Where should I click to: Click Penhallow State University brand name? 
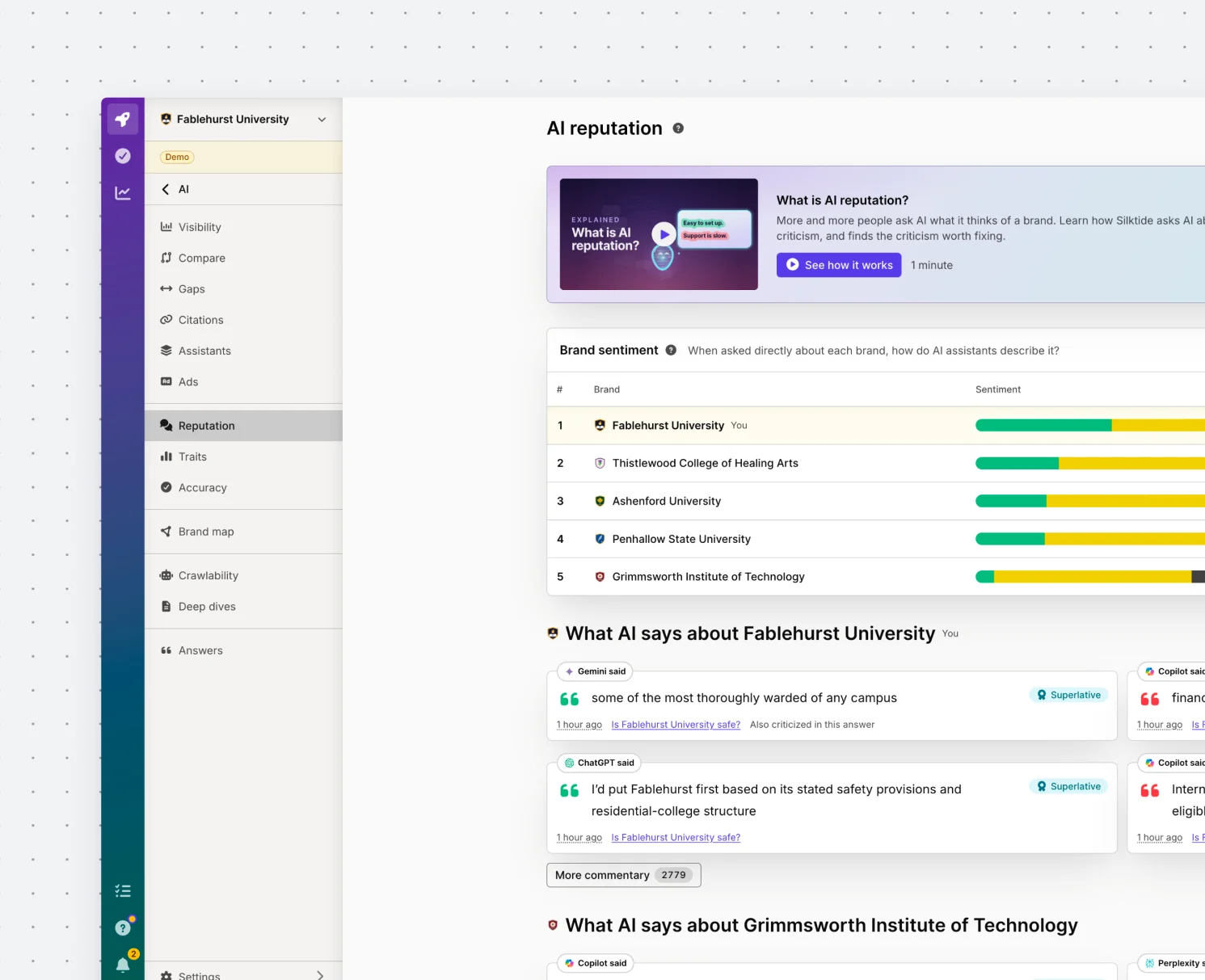(x=681, y=540)
